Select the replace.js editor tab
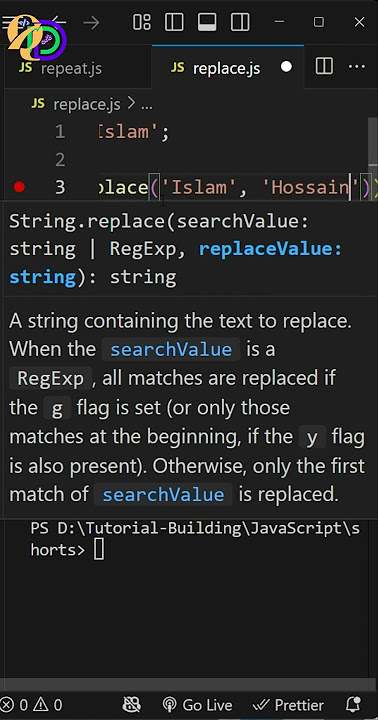378x720 pixels. coord(215,68)
